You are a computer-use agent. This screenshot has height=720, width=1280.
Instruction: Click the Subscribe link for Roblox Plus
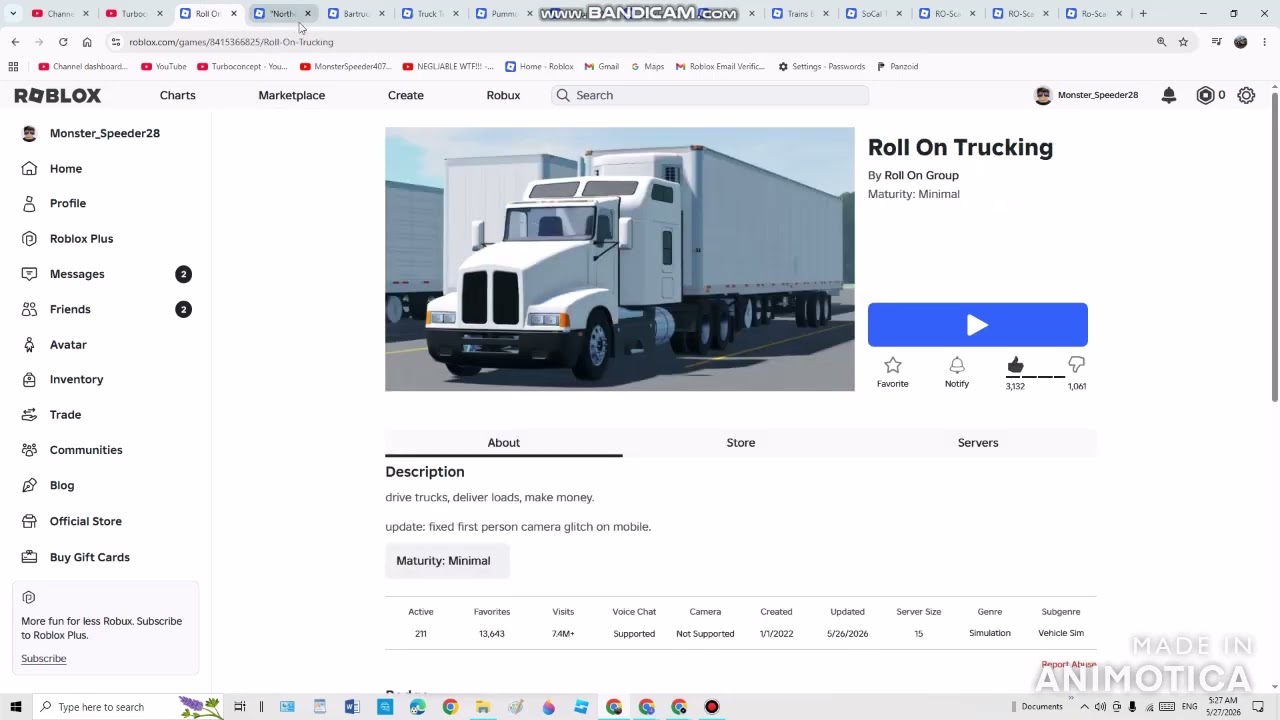click(x=44, y=658)
